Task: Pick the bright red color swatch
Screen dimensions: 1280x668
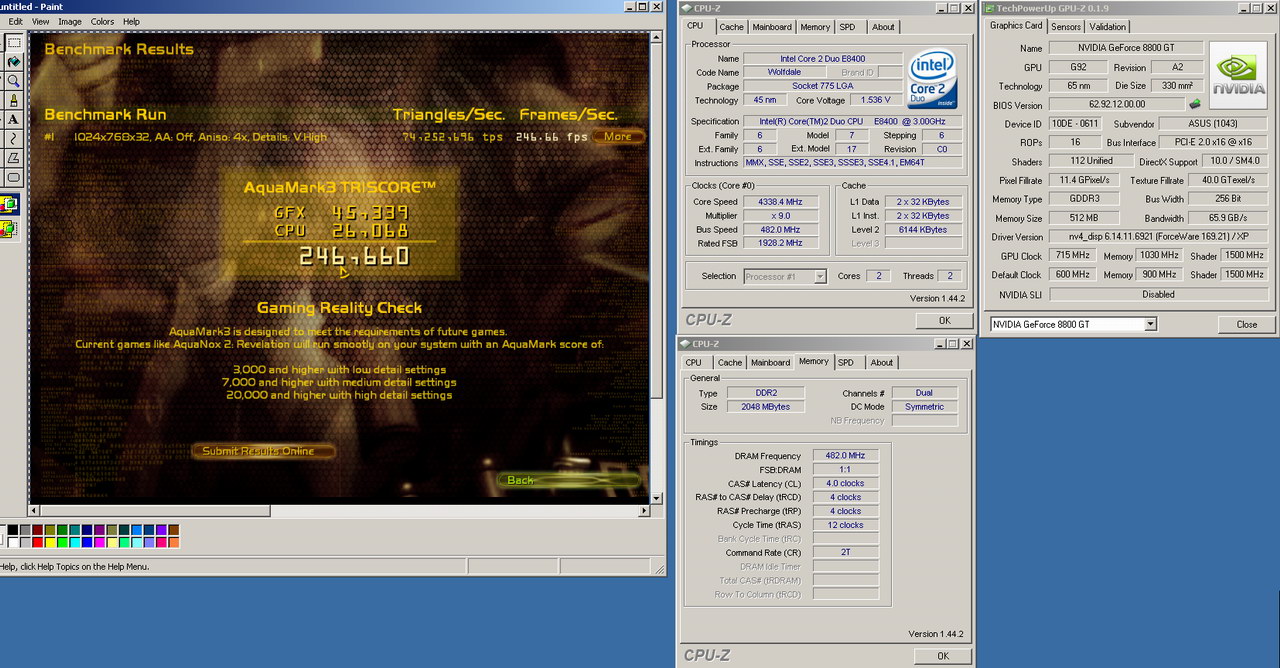Action: tap(37, 542)
